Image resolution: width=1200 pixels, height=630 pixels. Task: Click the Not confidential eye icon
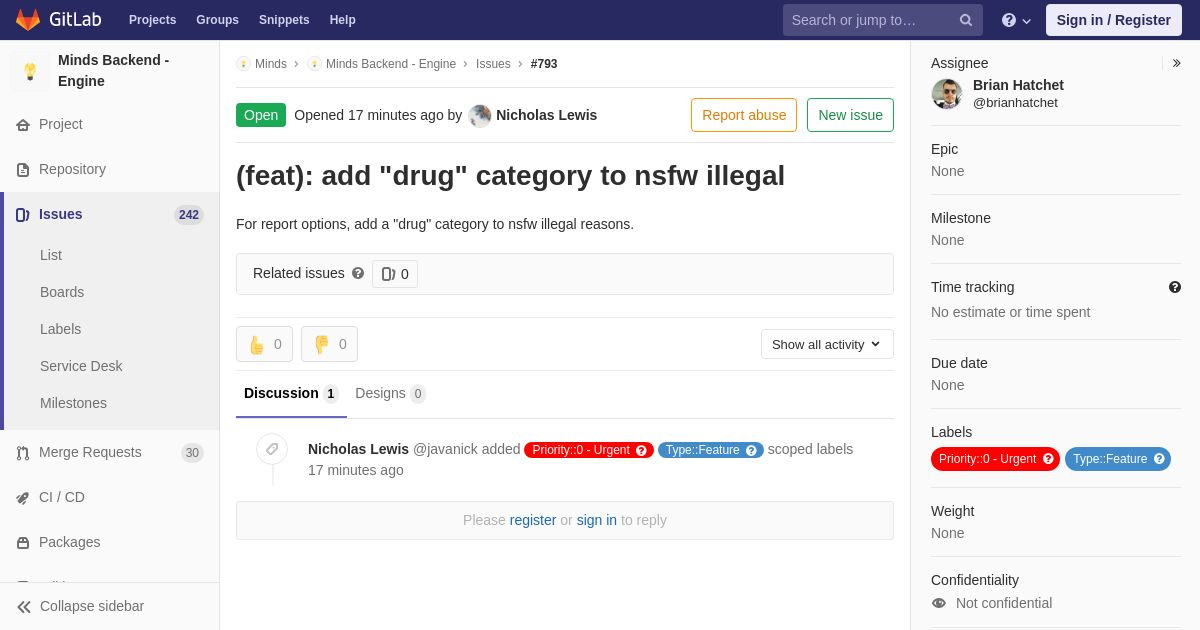pos(939,603)
